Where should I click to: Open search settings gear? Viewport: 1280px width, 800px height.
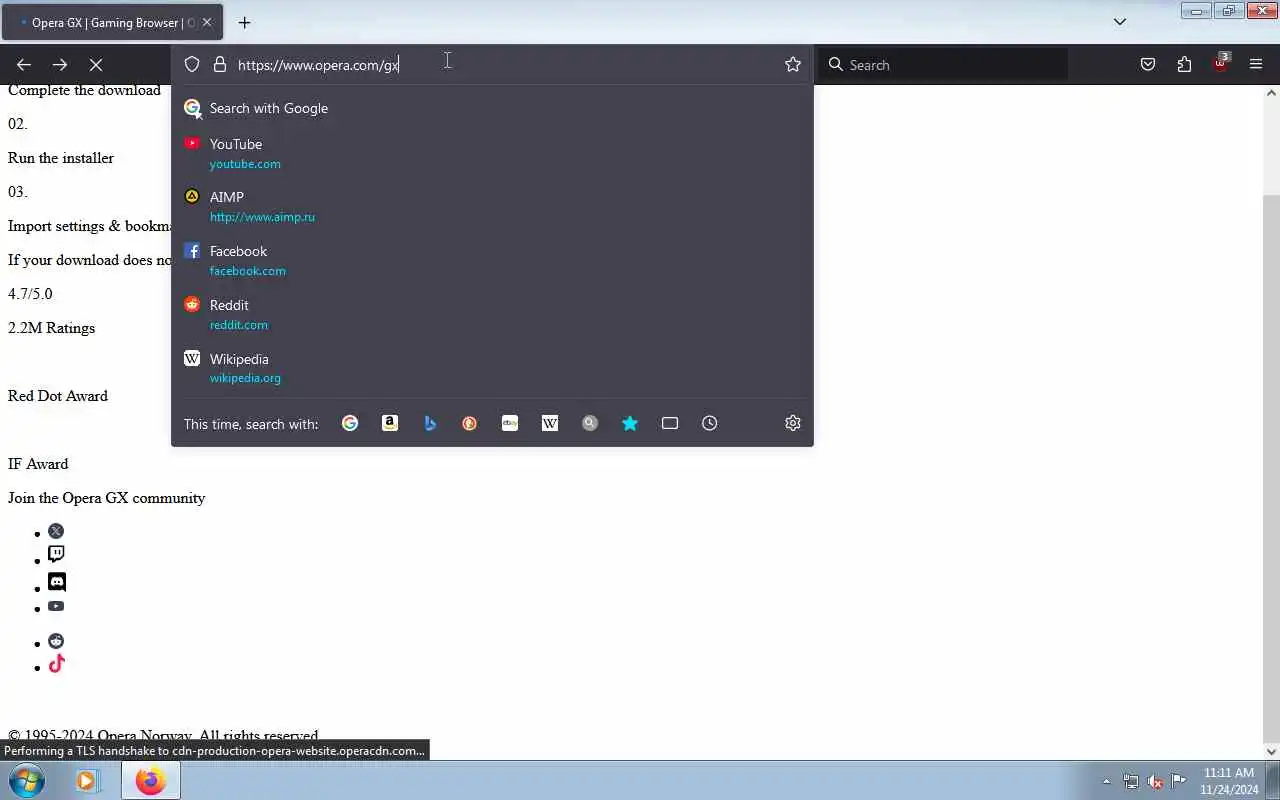(793, 423)
